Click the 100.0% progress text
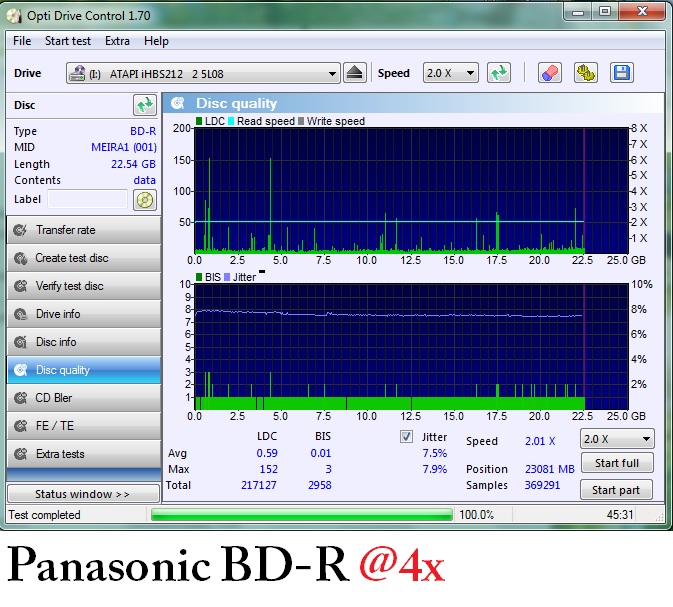 pos(476,515)
